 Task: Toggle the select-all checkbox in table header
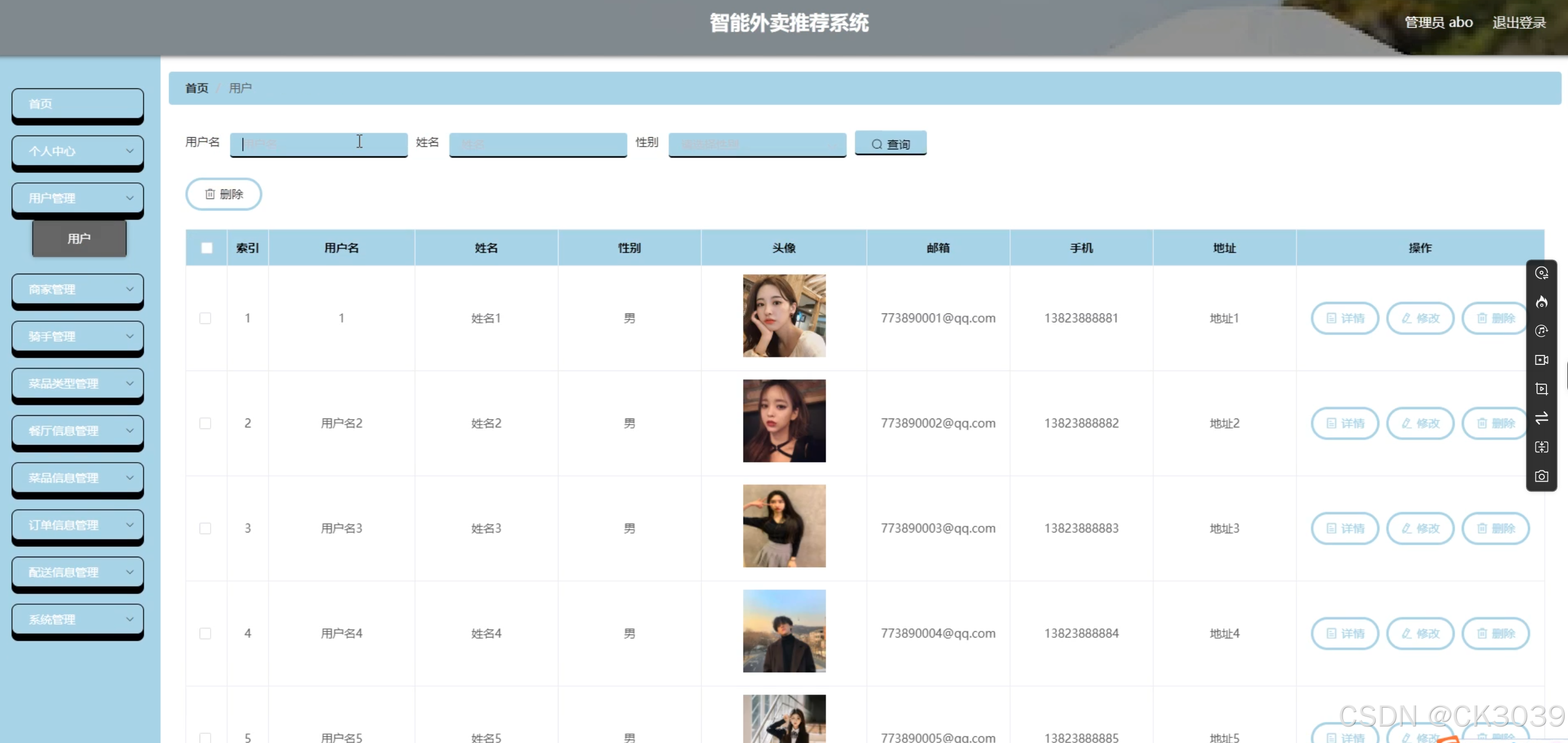point(206,248)
